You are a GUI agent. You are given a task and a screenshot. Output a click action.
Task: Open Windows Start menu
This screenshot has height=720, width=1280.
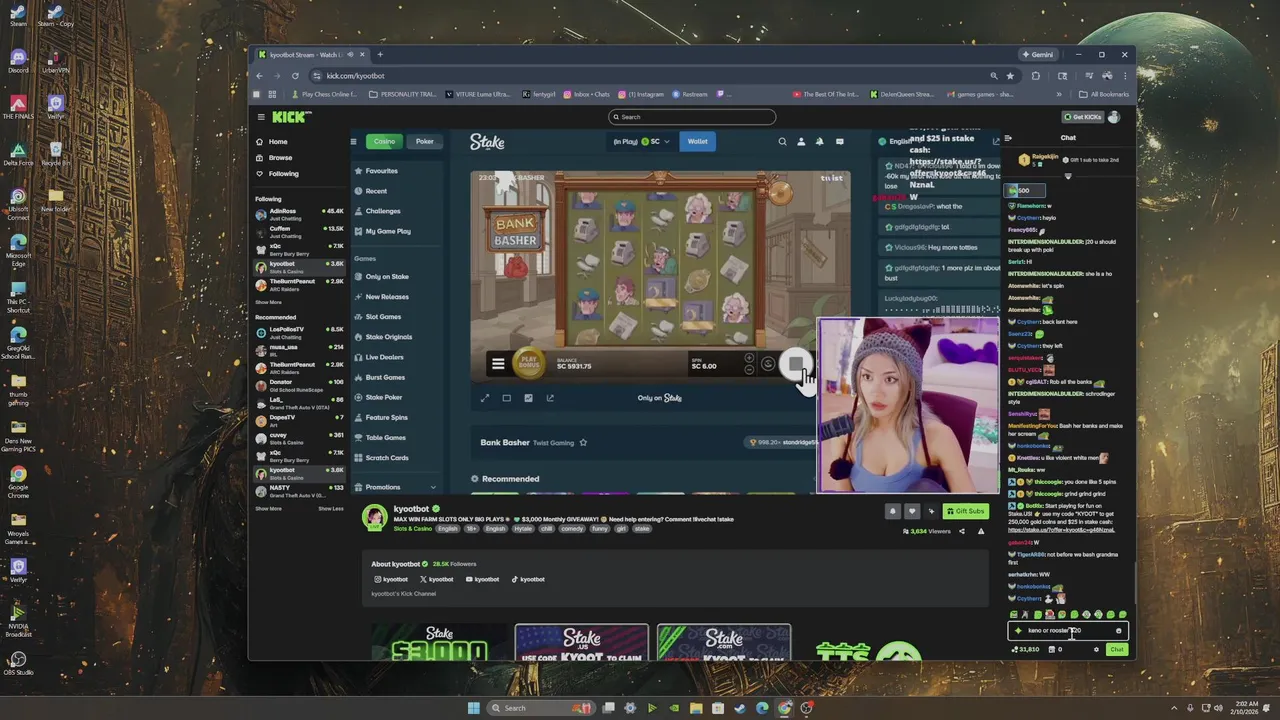[x=474, y=708]
